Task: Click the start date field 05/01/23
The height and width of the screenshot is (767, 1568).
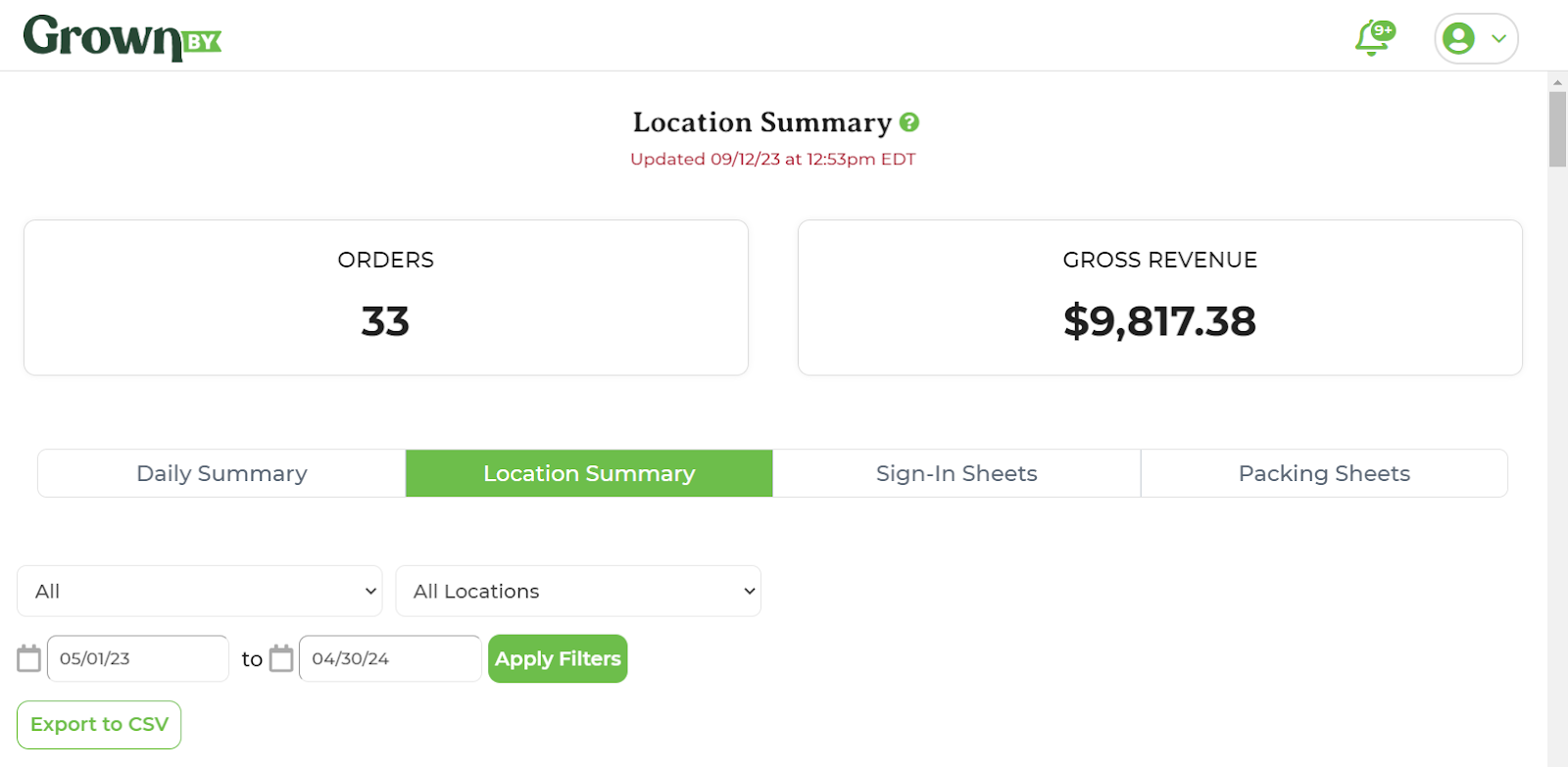Action: [138, 658]
